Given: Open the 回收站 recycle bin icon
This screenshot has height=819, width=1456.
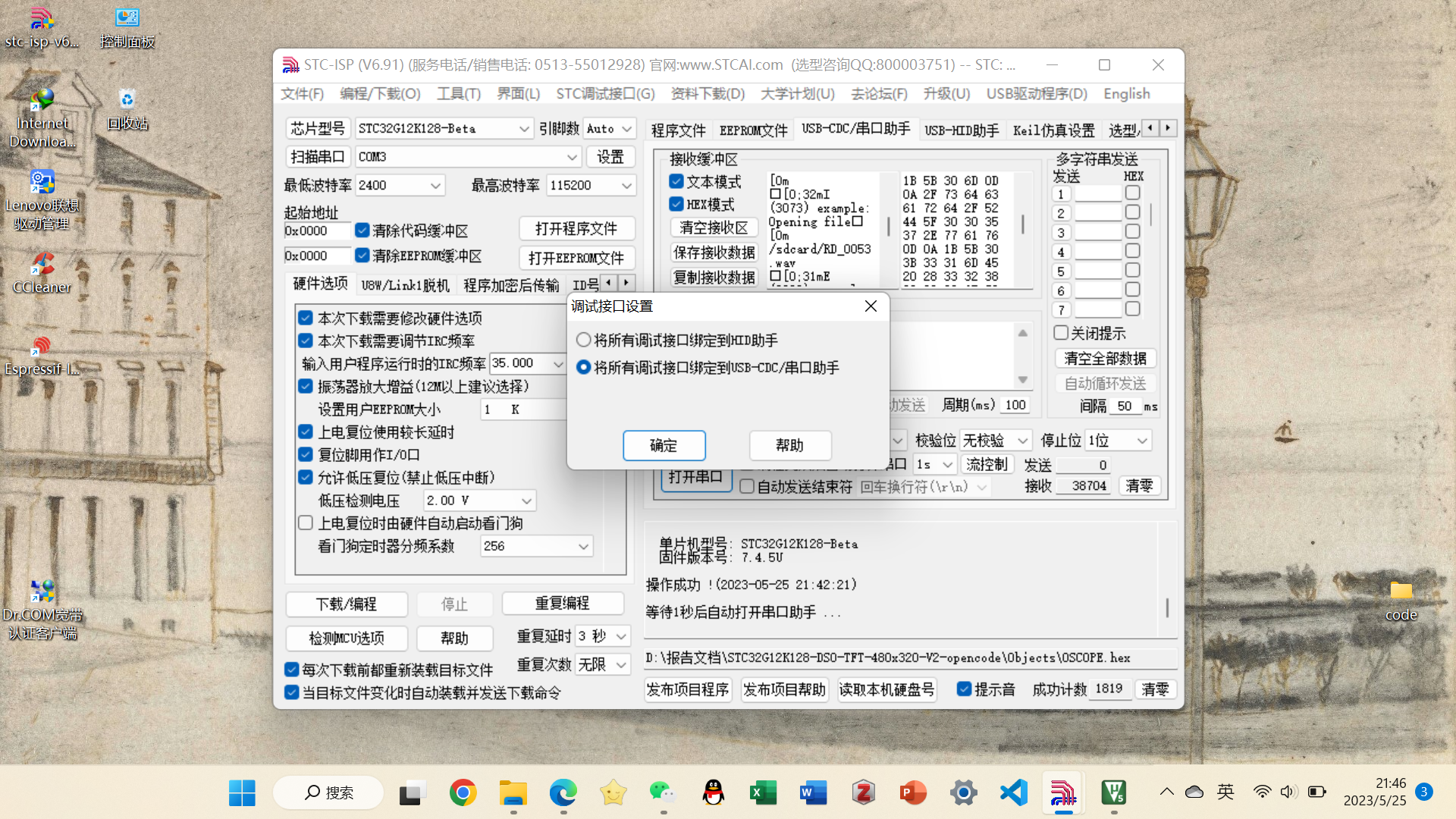Looking at the screenshot, I should (x=127, y=110).
